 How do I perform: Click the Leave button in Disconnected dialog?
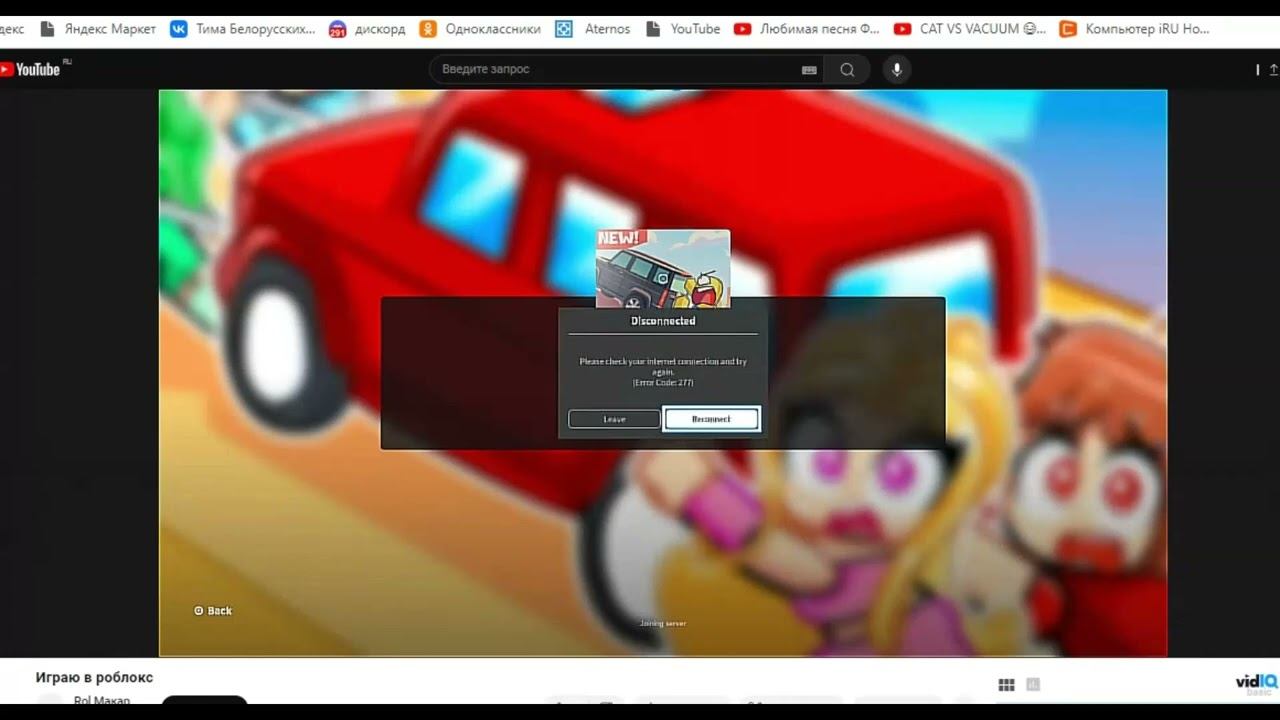pos(614,419)
